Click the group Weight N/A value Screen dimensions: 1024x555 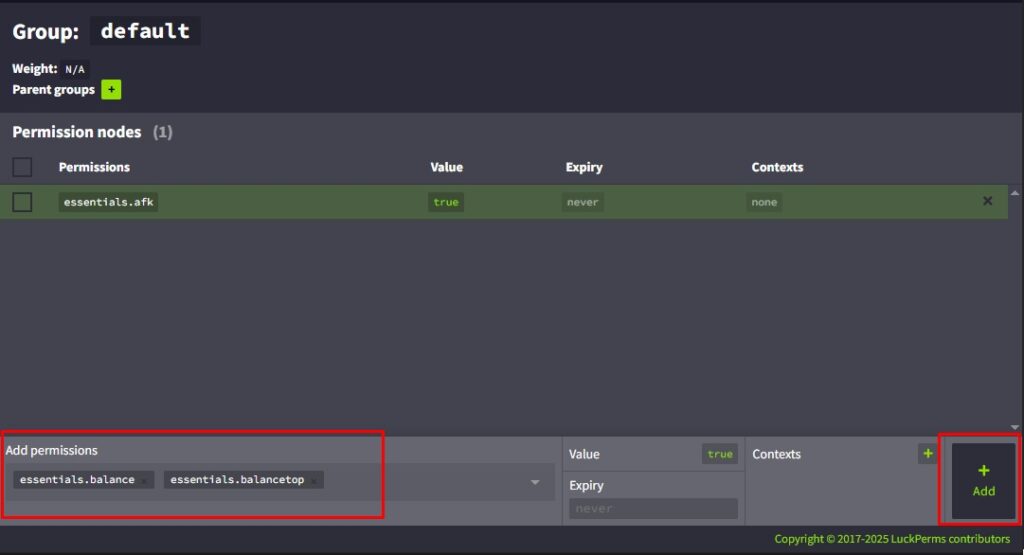pos(75,70)
